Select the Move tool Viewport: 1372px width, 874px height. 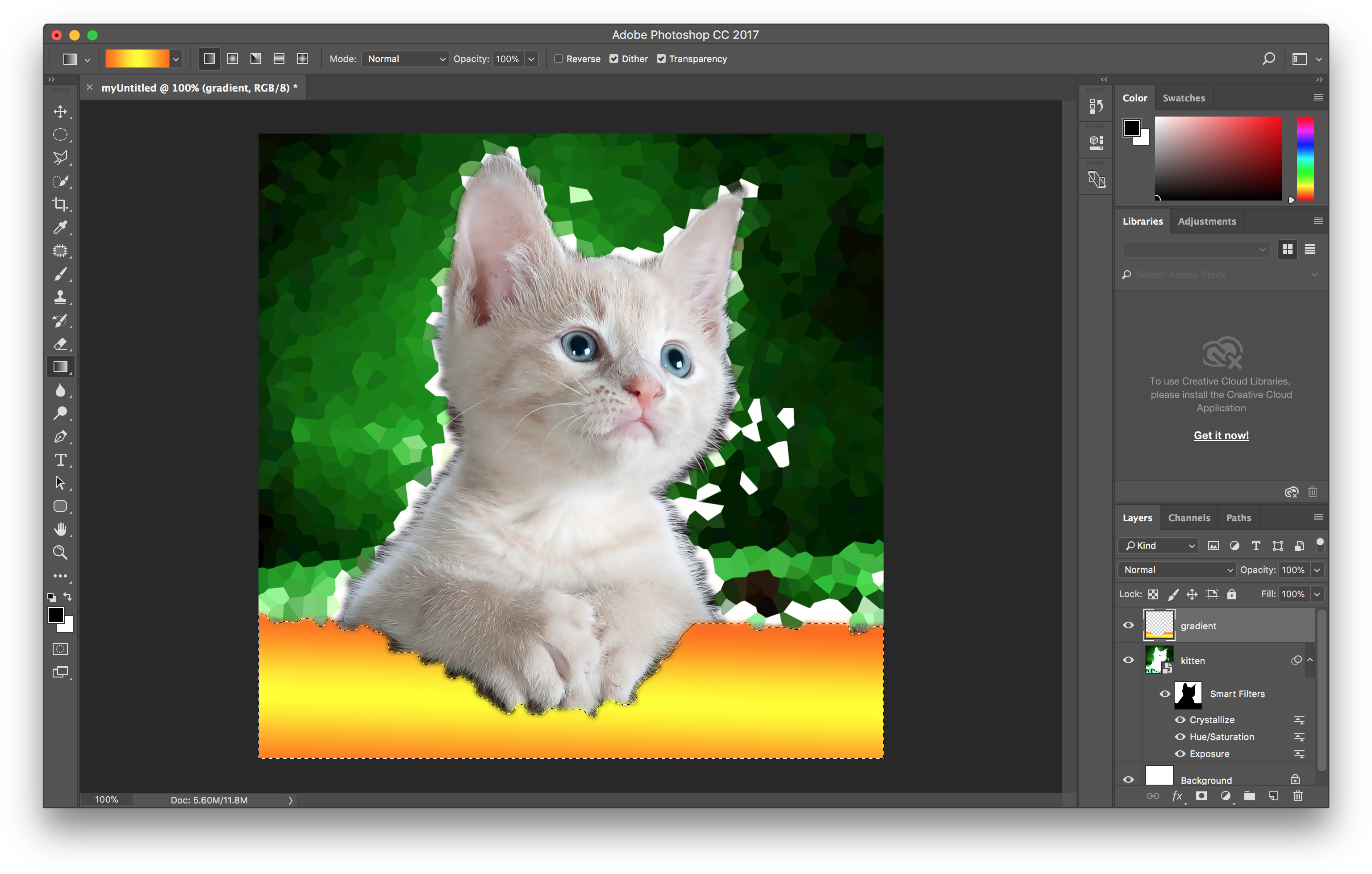click(60, 111)
